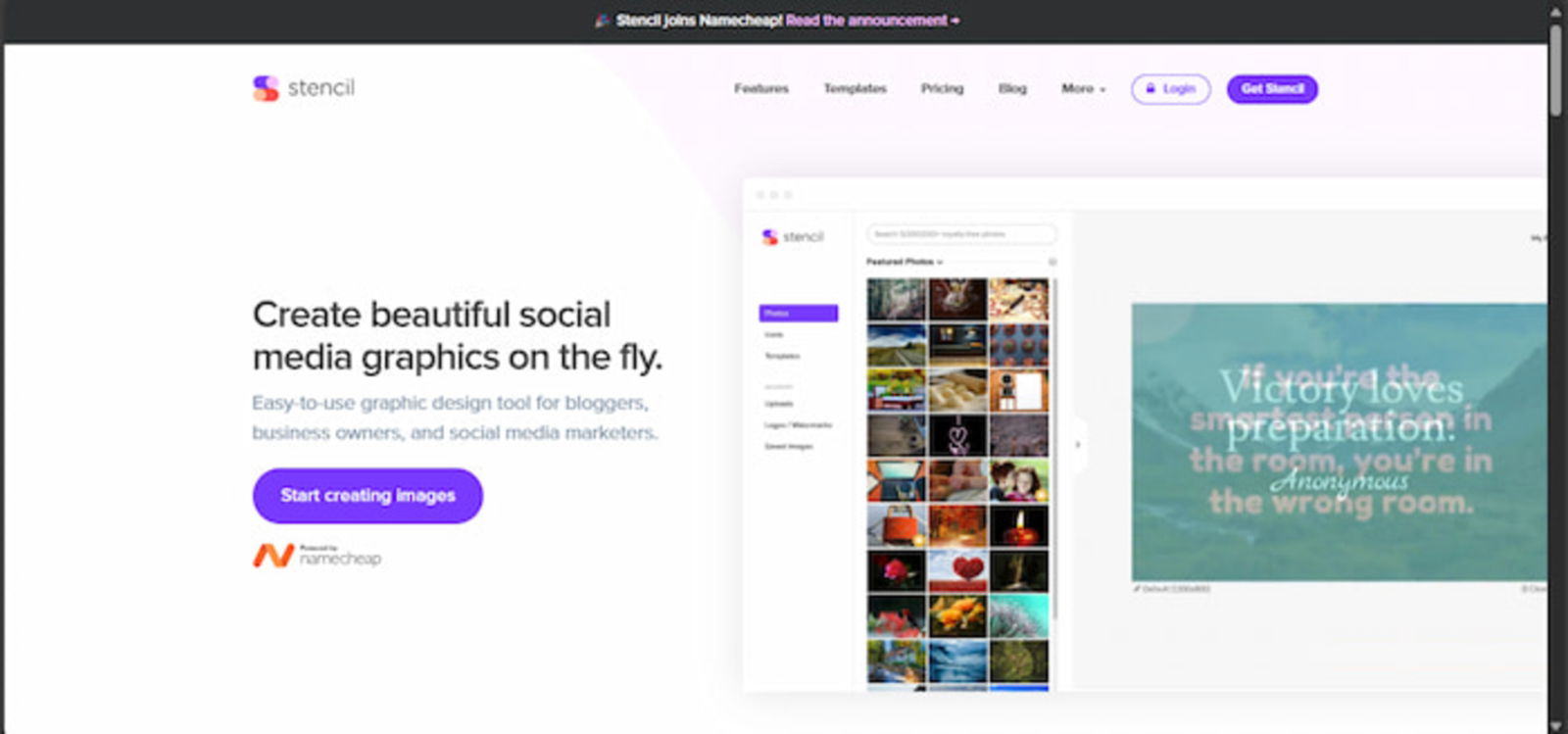Image resolution: width=1568 pixels, height=734 pixels.
Task: Click the small round icon beside Featured Photos
Action: (1053, 262)
